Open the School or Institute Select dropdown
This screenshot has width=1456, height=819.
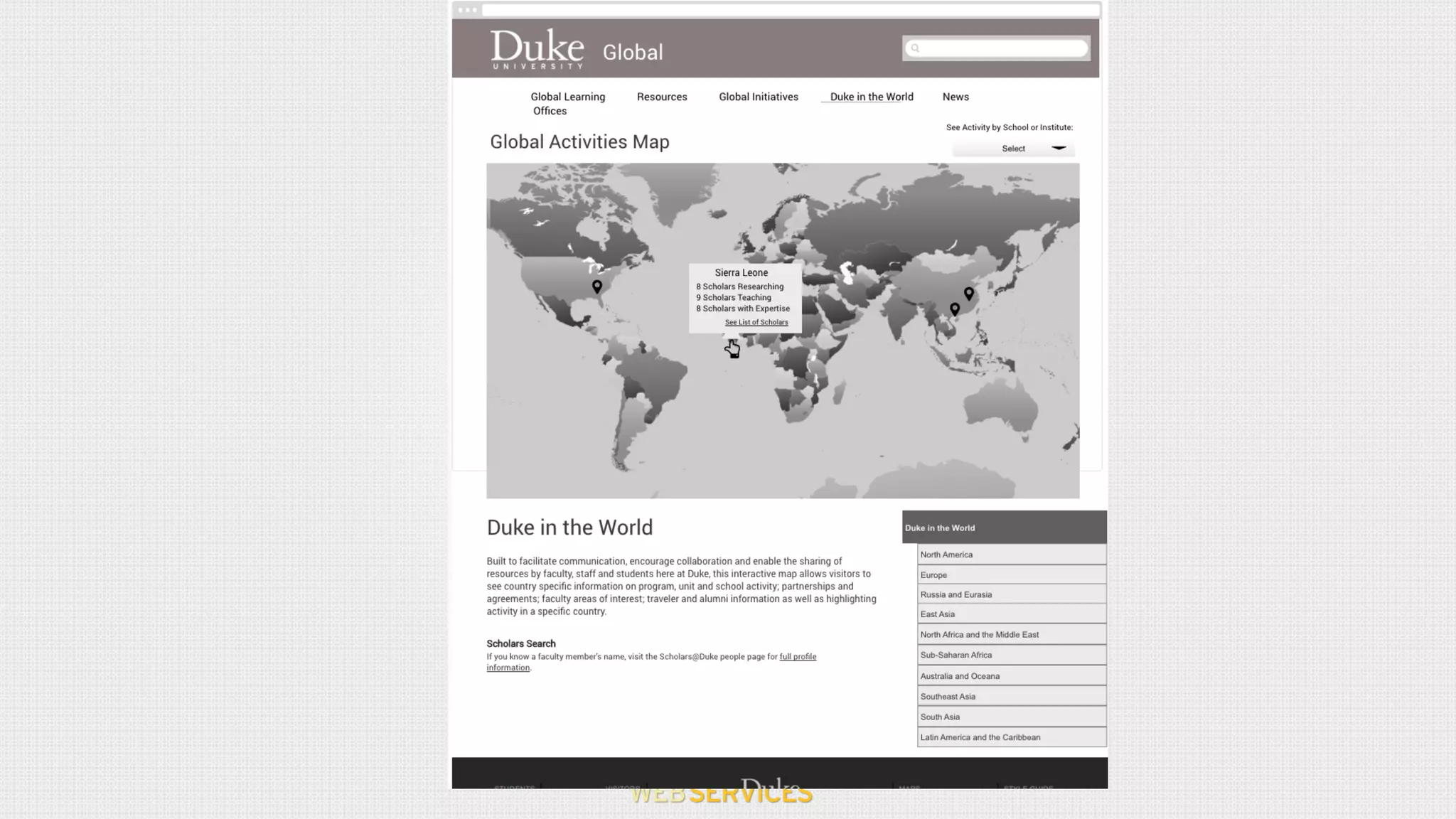point(1013,149)
